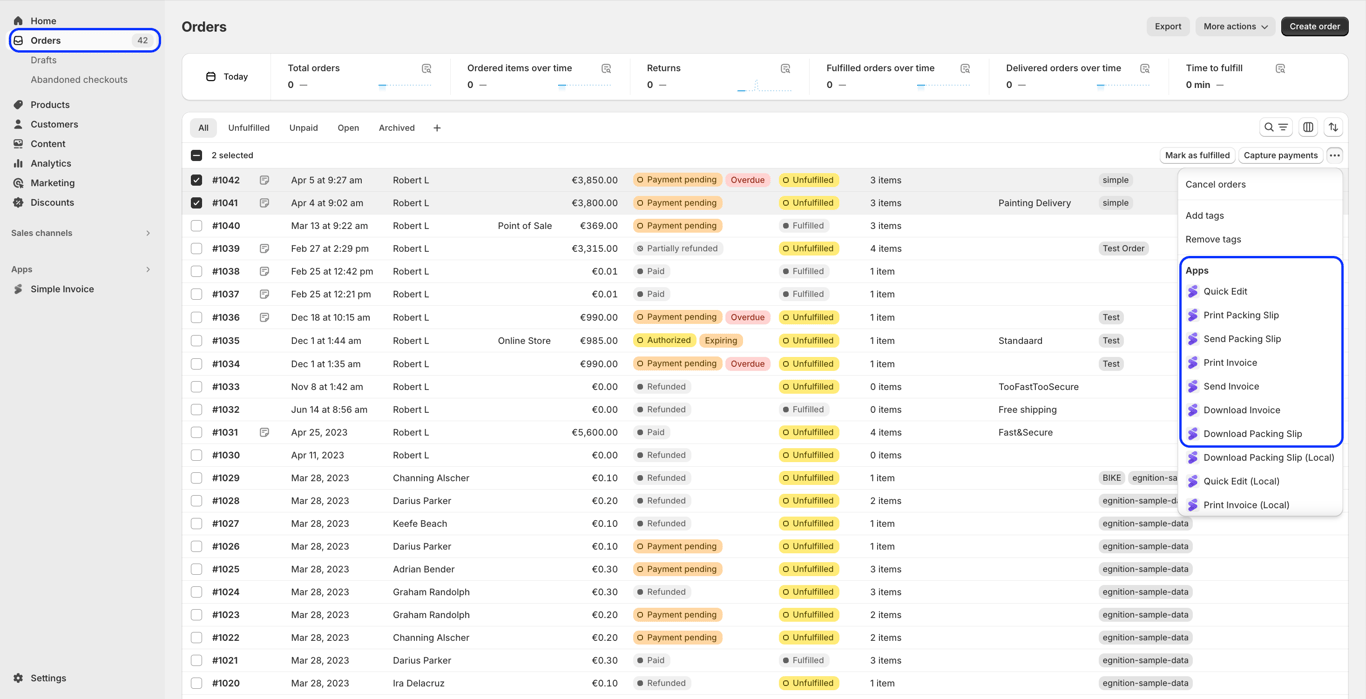Click the Create order button
The width and height of the screenshot is (1366, 699).
click(x=1314, y=27)
